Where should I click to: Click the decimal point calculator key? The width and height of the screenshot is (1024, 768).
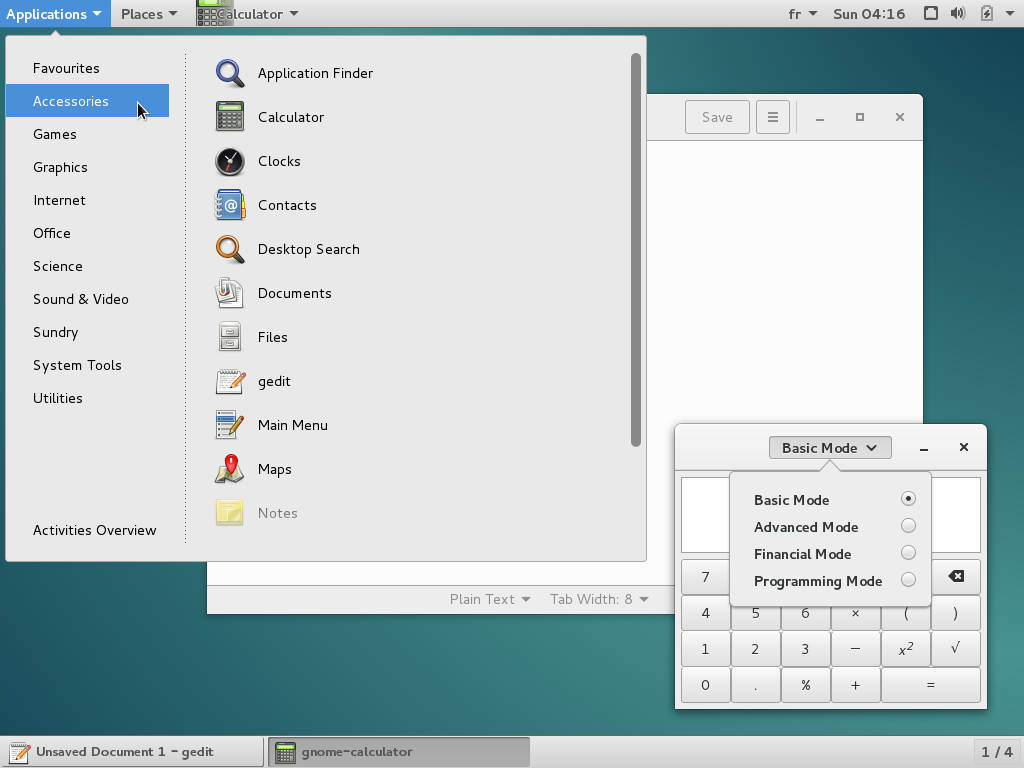pos(756,685)
